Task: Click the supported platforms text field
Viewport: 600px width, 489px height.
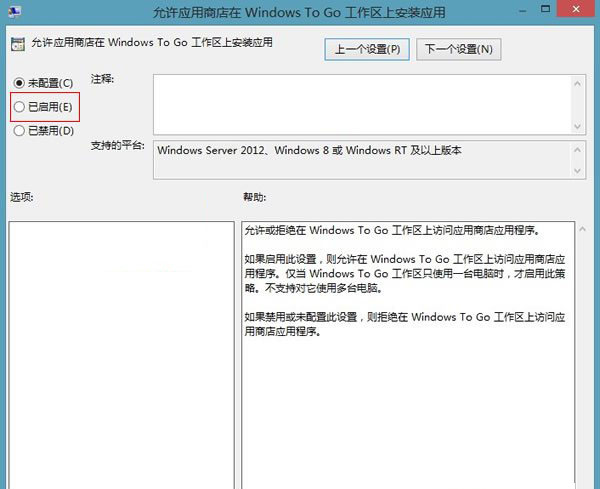Action: point(360,159)
